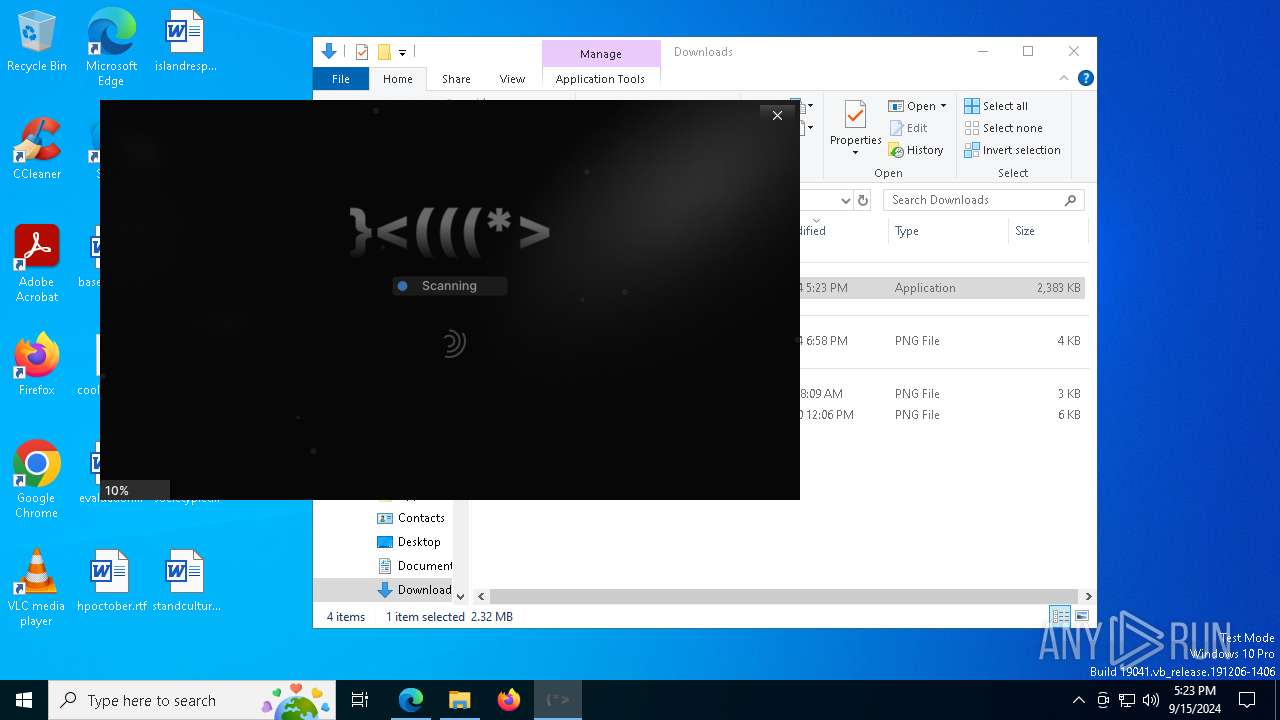This screenshot has width=1280, height=720.
Task: Show hidden system tray icons
Action: (x=1078, y=700)
